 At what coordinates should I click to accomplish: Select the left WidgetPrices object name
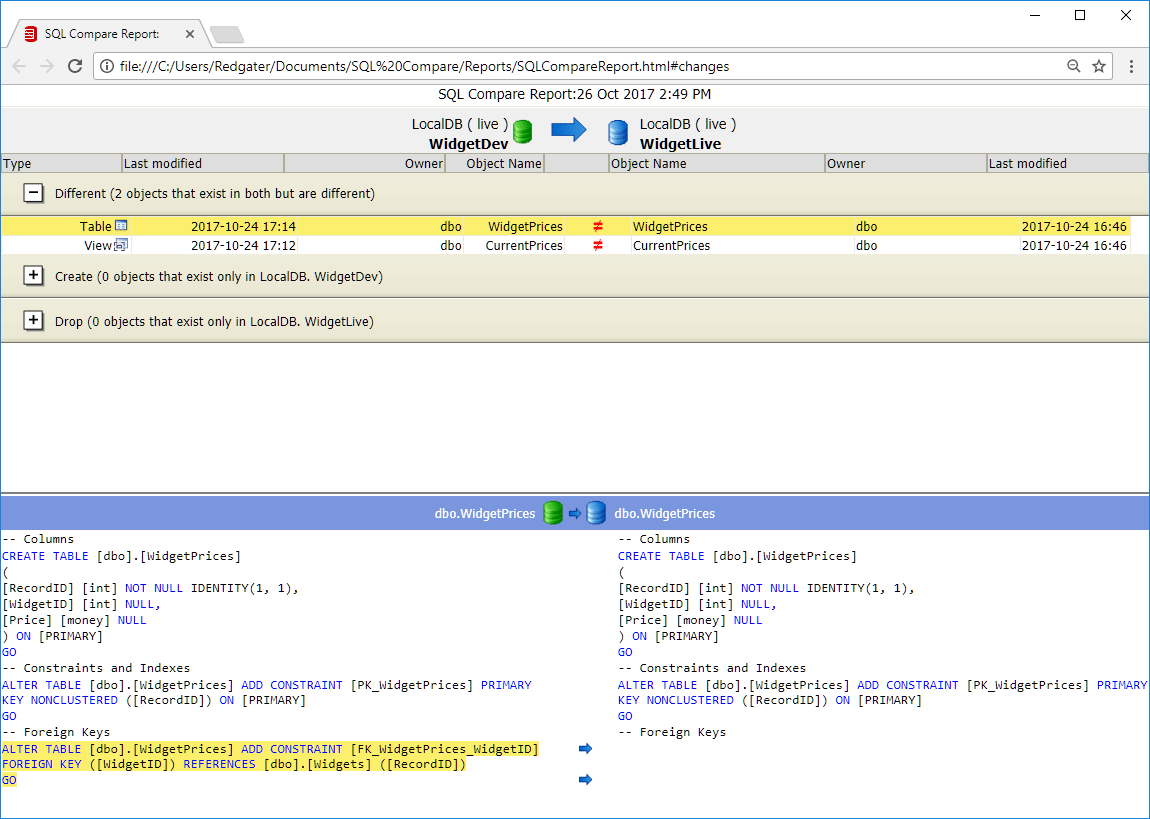click(525, 227)
